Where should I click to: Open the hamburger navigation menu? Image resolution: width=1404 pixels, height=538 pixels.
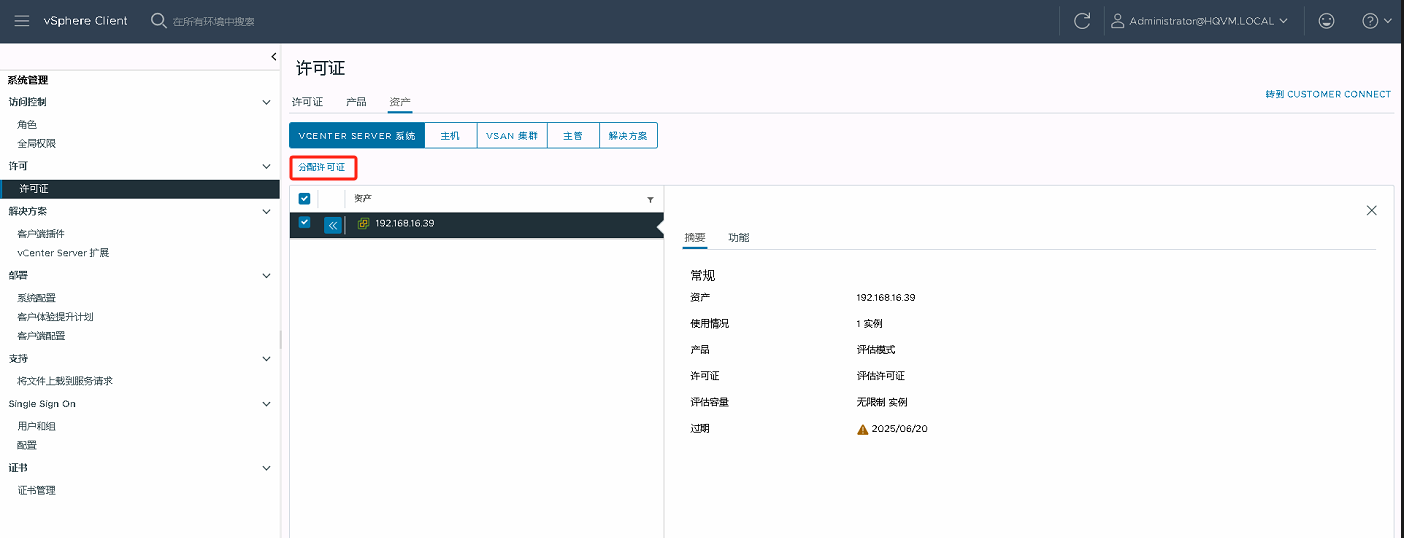point(22,21)
